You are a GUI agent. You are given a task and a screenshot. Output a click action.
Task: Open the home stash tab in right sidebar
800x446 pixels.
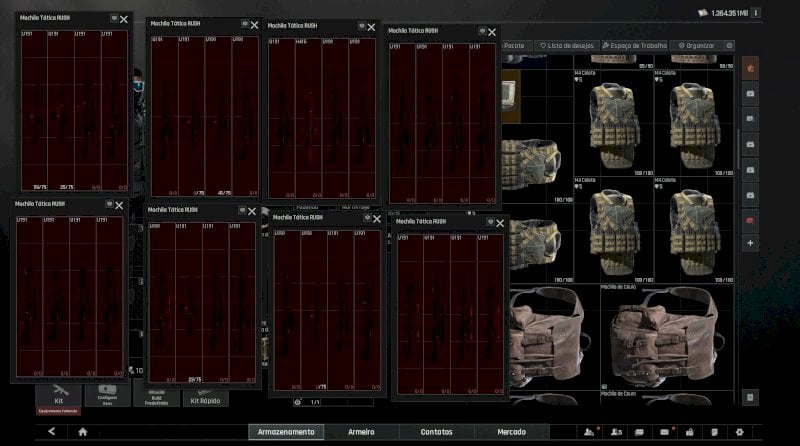click(x=750, y=68)
